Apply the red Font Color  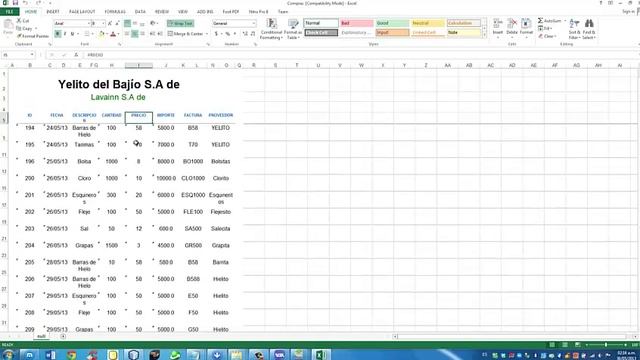click(x=113, y=34)
